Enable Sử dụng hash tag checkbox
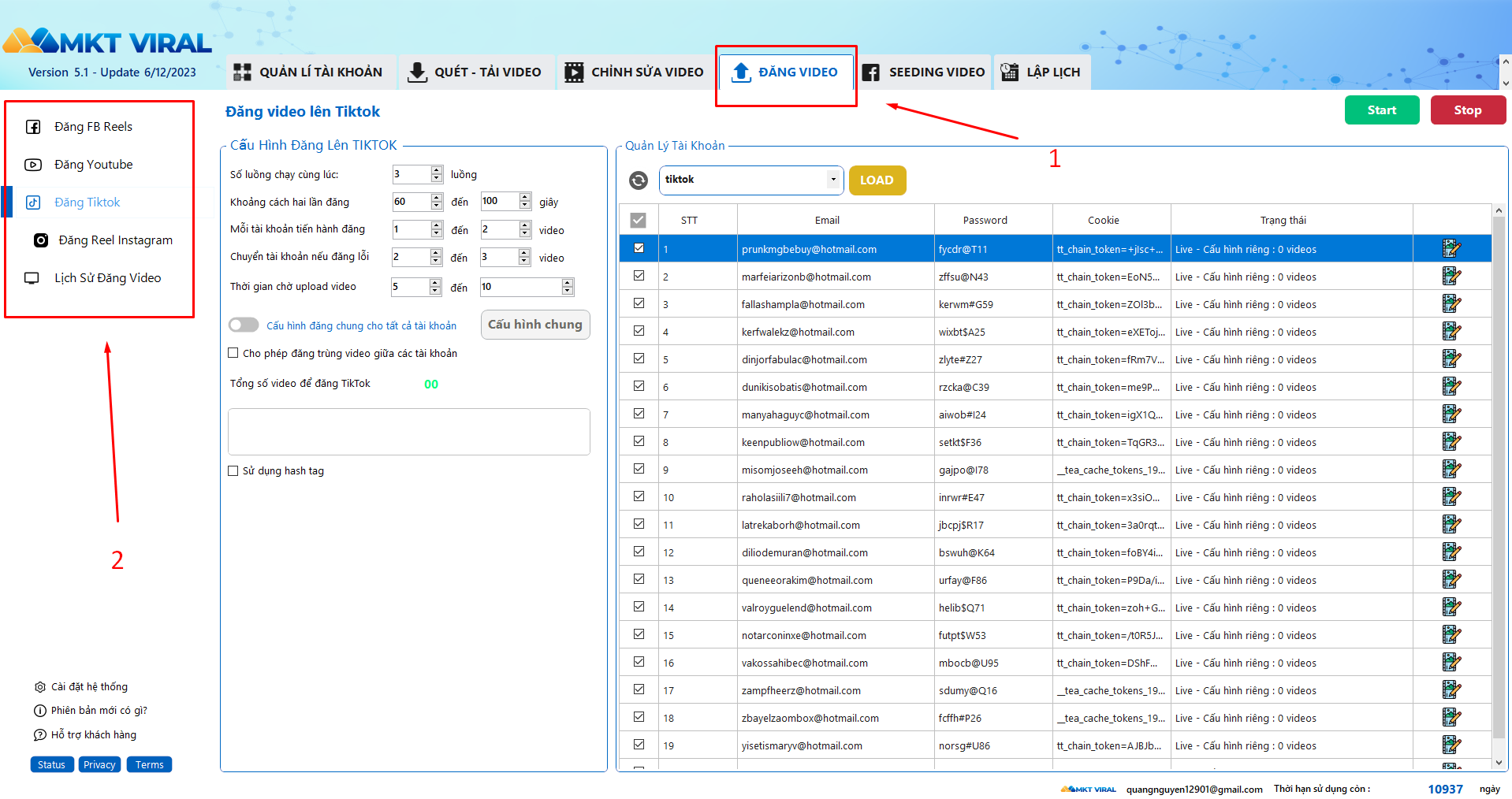Image resolution: width=1512 pixels, height=799 pixels. [233, 470]
